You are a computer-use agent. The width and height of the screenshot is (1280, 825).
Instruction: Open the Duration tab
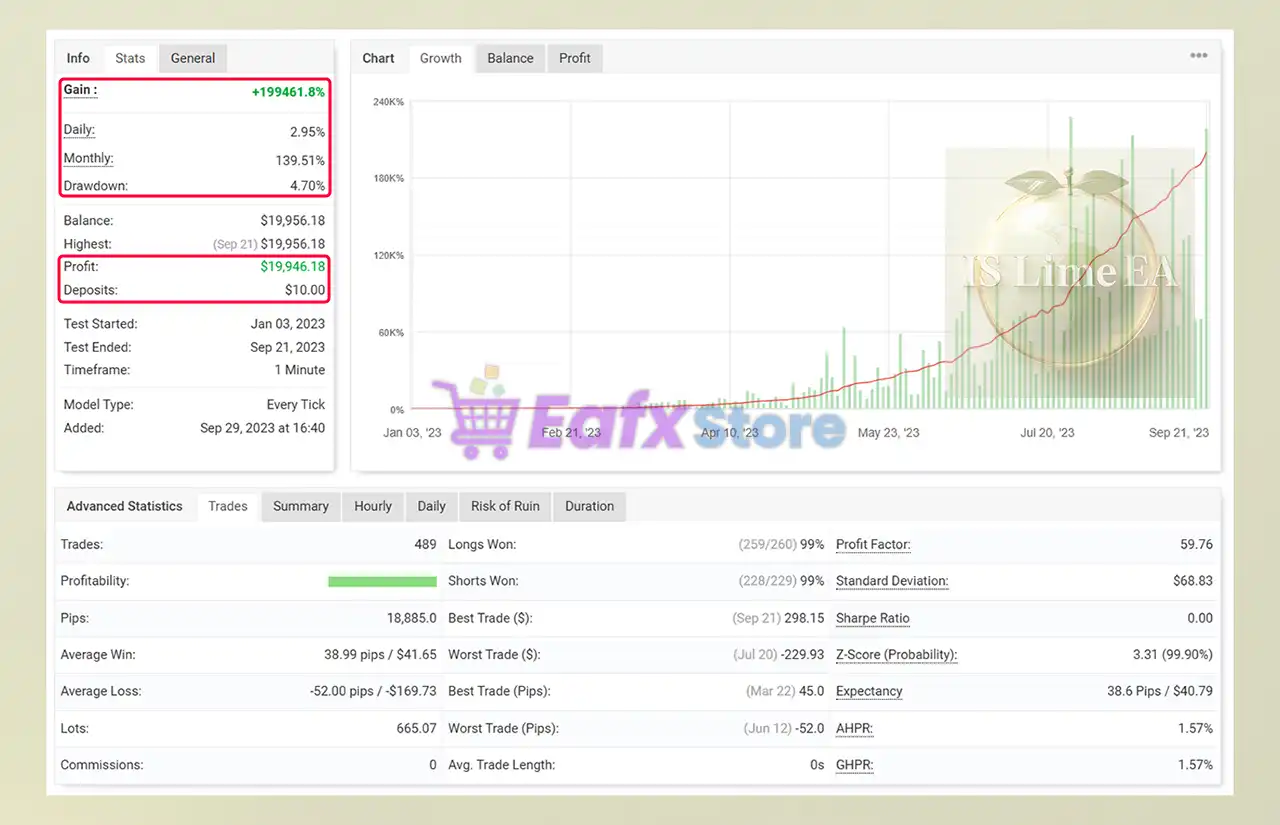590,506
